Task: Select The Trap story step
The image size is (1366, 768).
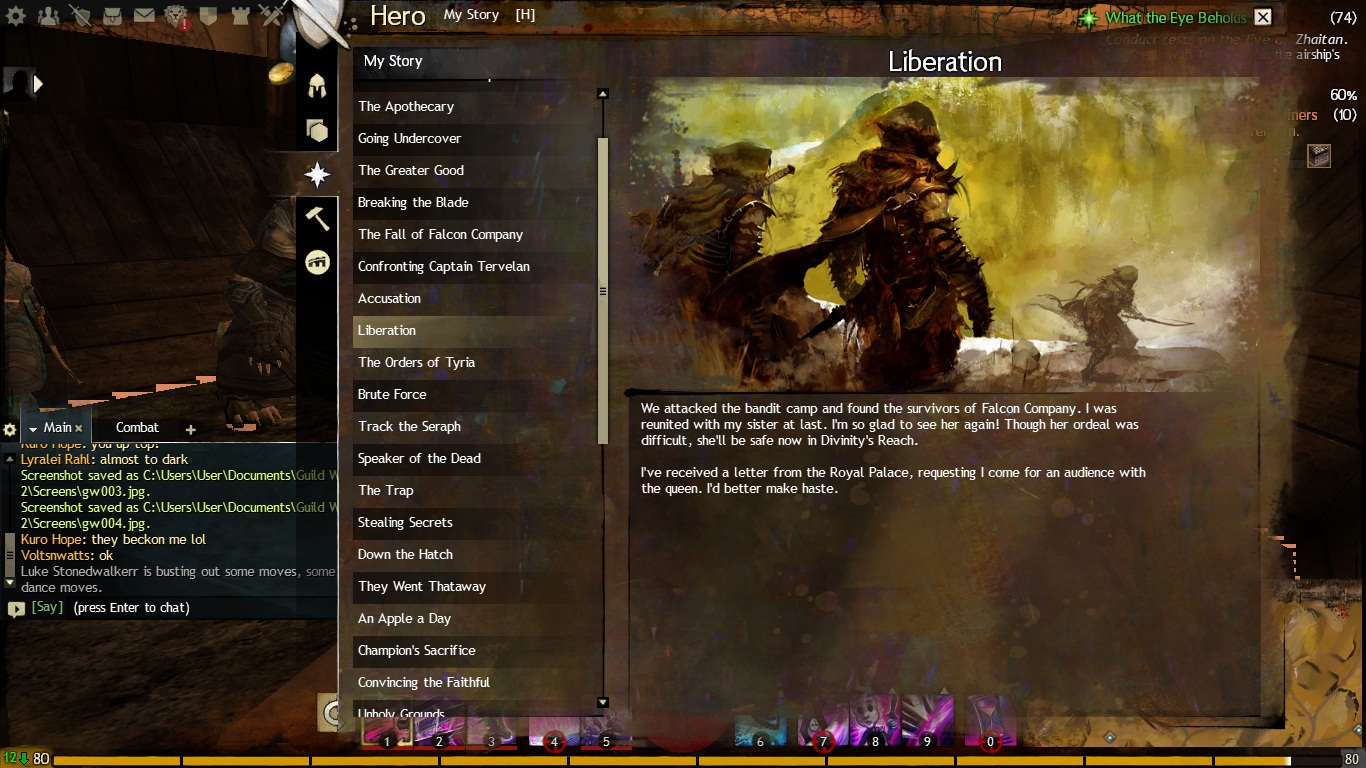Action: click(x=474, y=491)
